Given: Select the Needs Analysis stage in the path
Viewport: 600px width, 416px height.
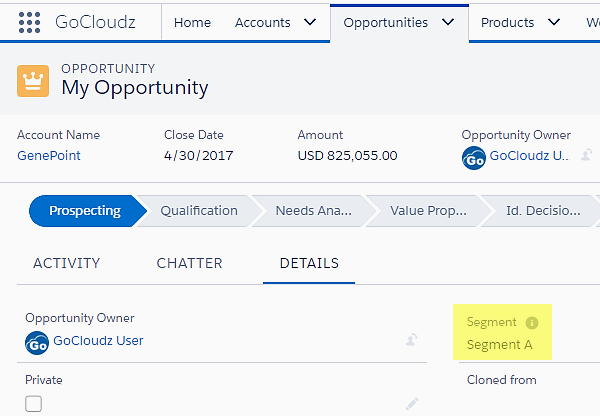Looking at the screenshot, I should click(x=314, y=211).
